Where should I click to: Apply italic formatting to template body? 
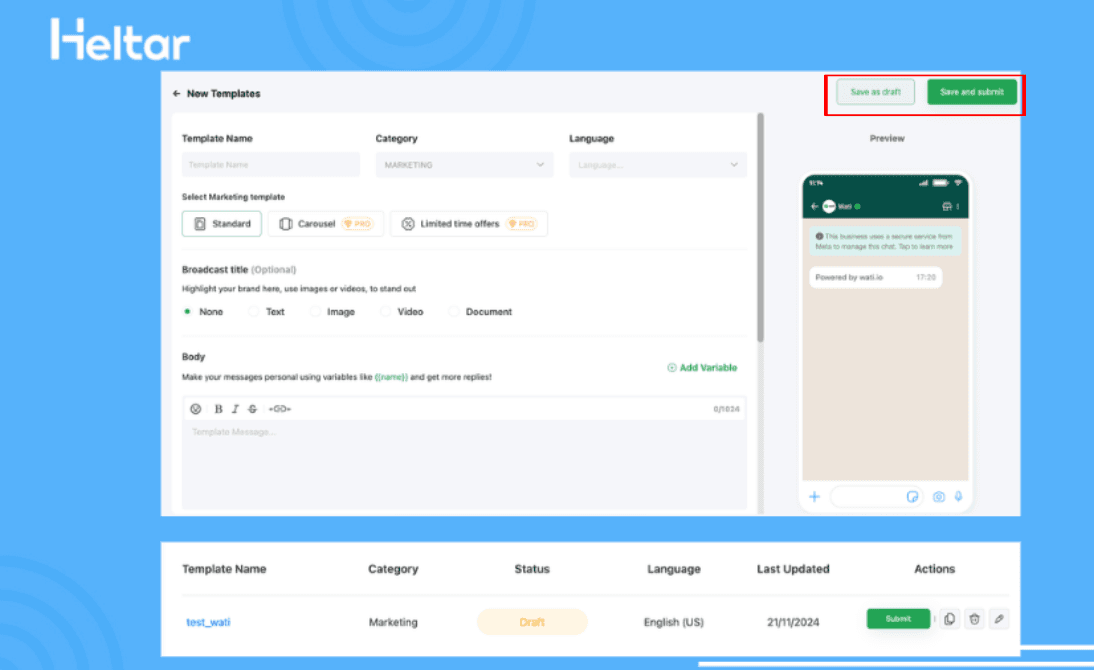pos(235,408)
